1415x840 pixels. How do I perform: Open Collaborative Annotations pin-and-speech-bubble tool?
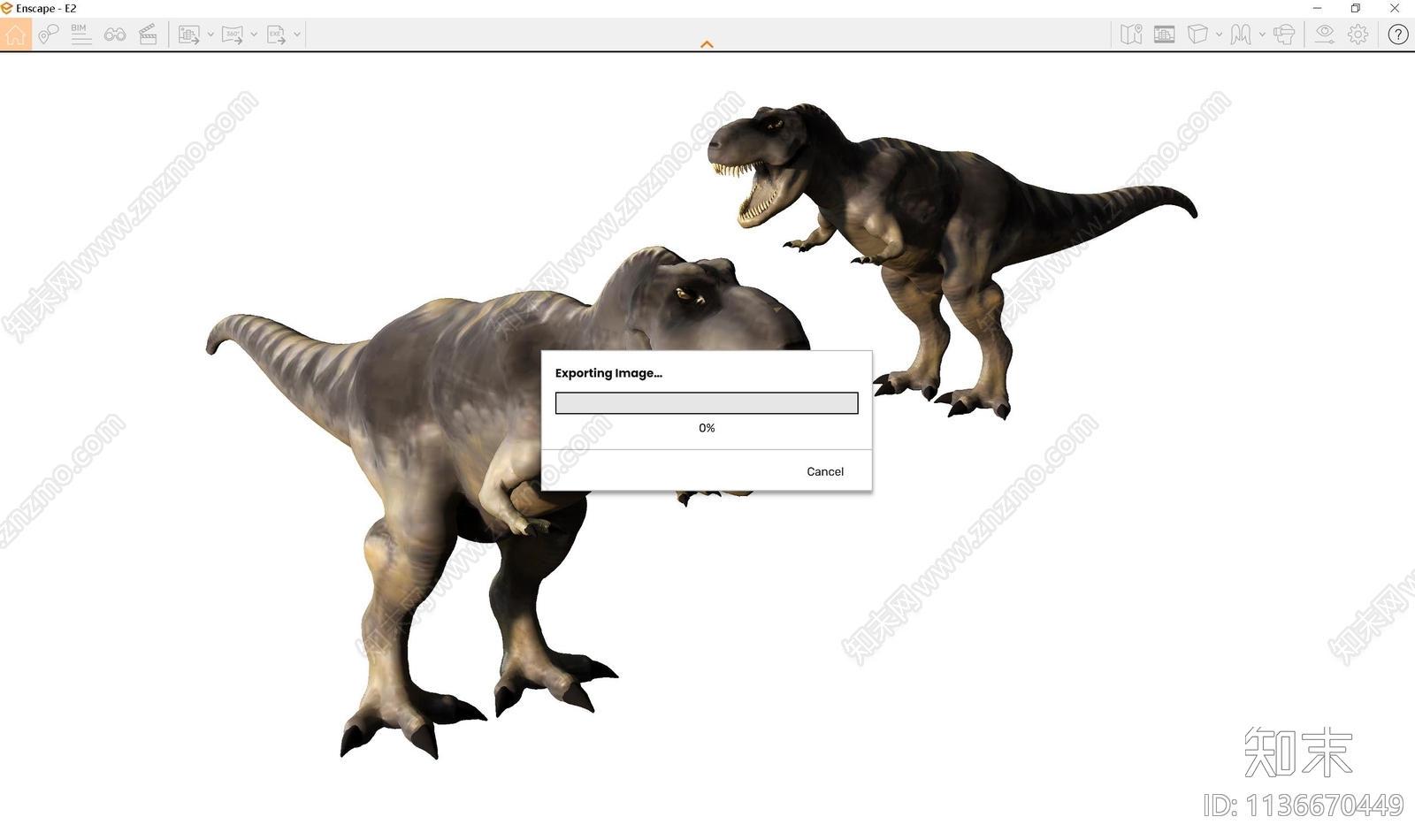point(49,34)
